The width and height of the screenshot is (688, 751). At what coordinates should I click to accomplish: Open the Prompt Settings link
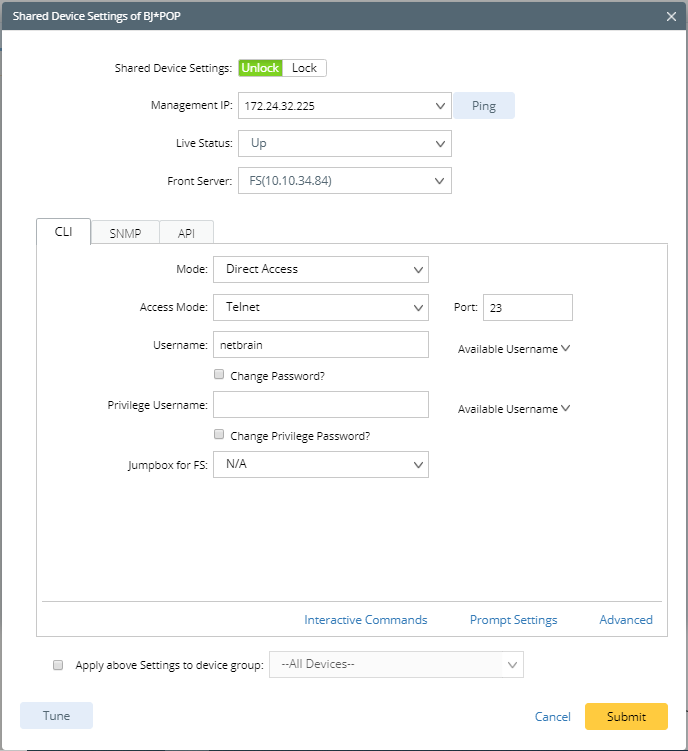513,620
